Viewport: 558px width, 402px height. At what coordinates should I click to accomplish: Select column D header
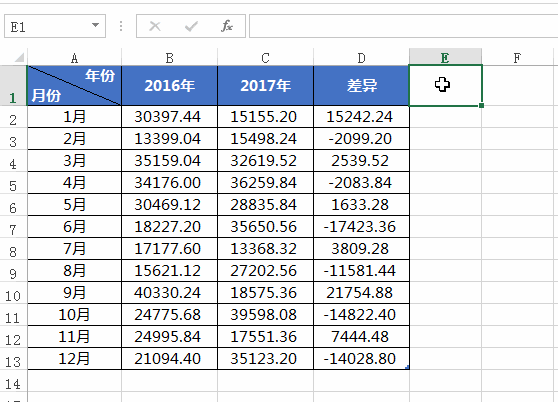[362, 58]
